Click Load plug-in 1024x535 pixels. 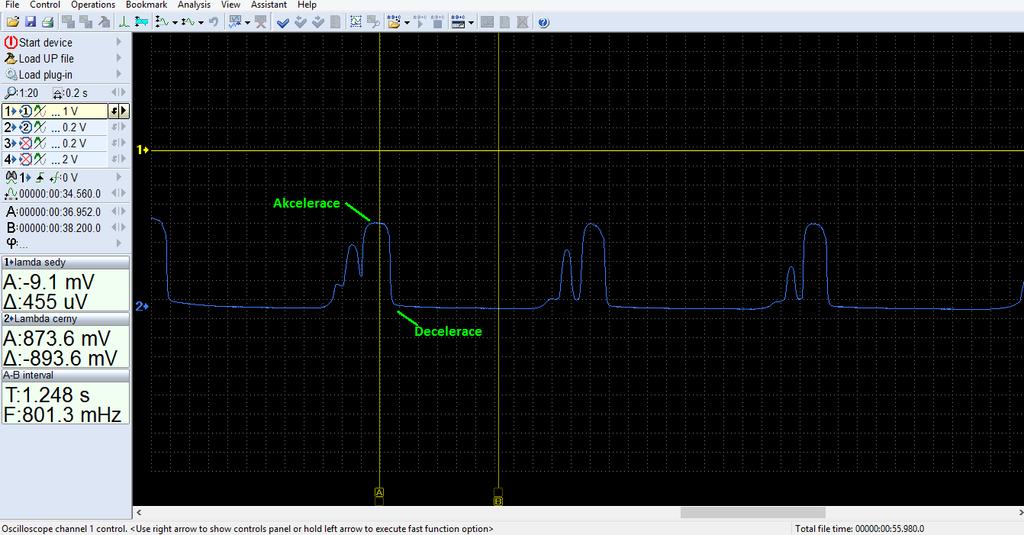(45, 75)
